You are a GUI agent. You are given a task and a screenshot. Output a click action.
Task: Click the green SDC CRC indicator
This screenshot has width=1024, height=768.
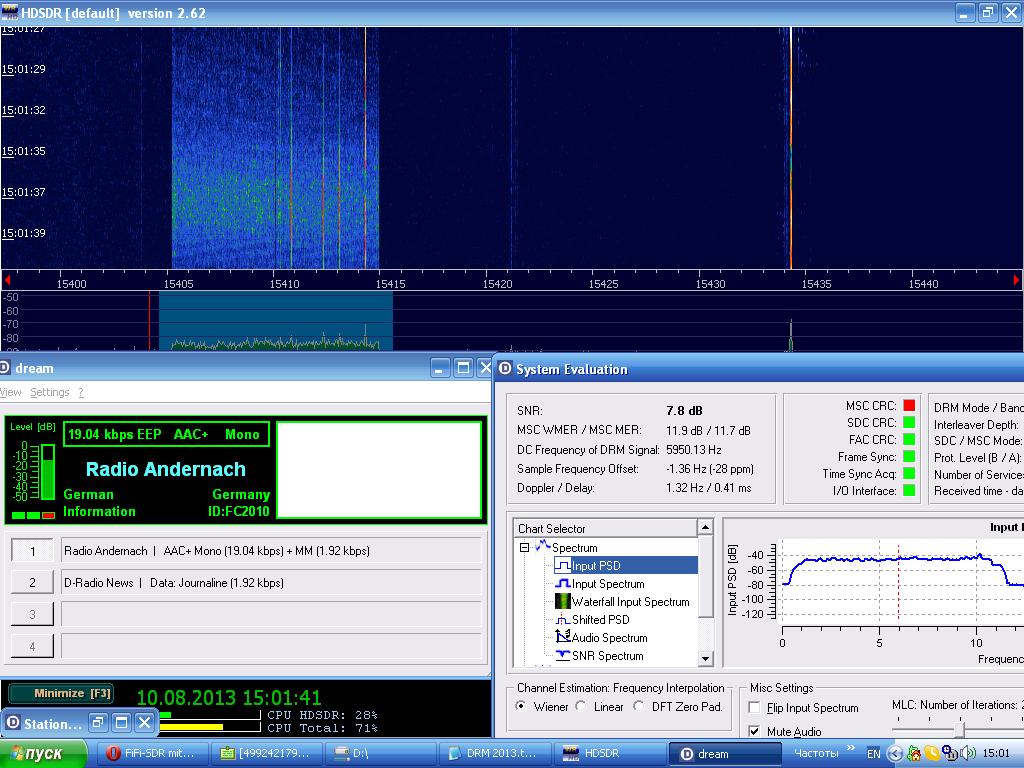[x=908, y=423]
